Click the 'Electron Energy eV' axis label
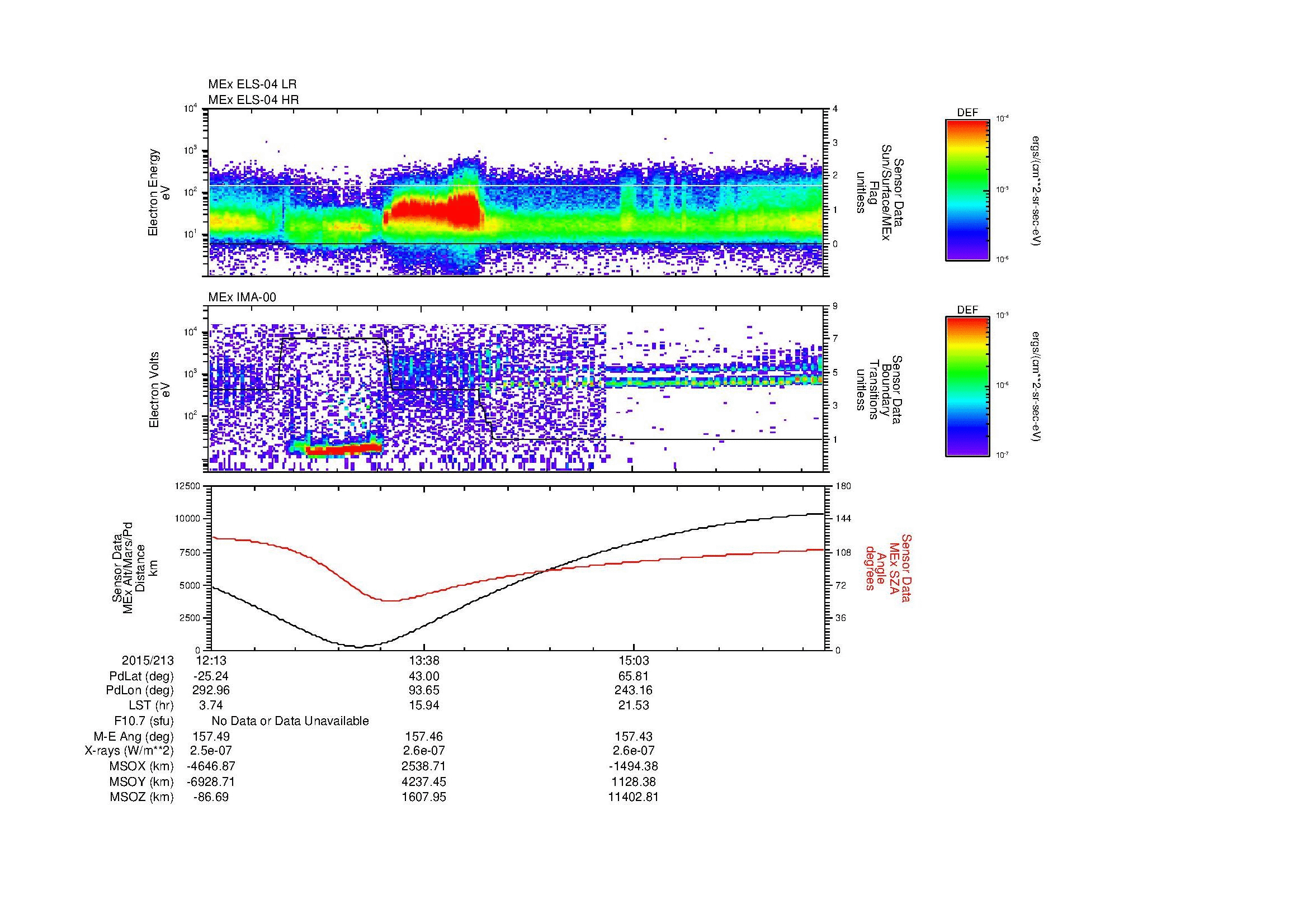1308x924 pixels. pyautogui.click(x=159, y=192)
